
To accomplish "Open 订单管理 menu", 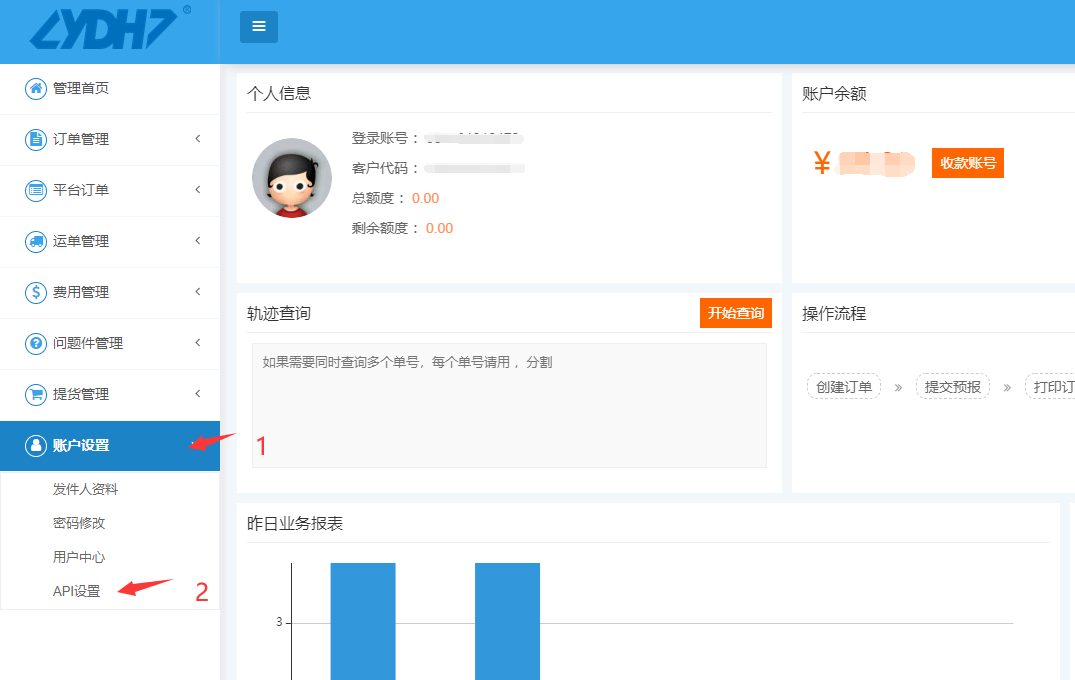I will coord(110,139).
